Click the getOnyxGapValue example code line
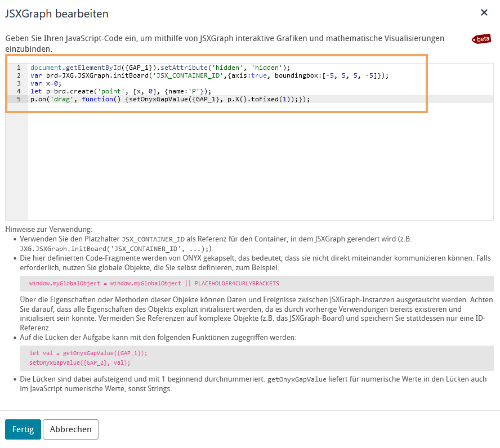500x448 pixels. click(88, 353)
